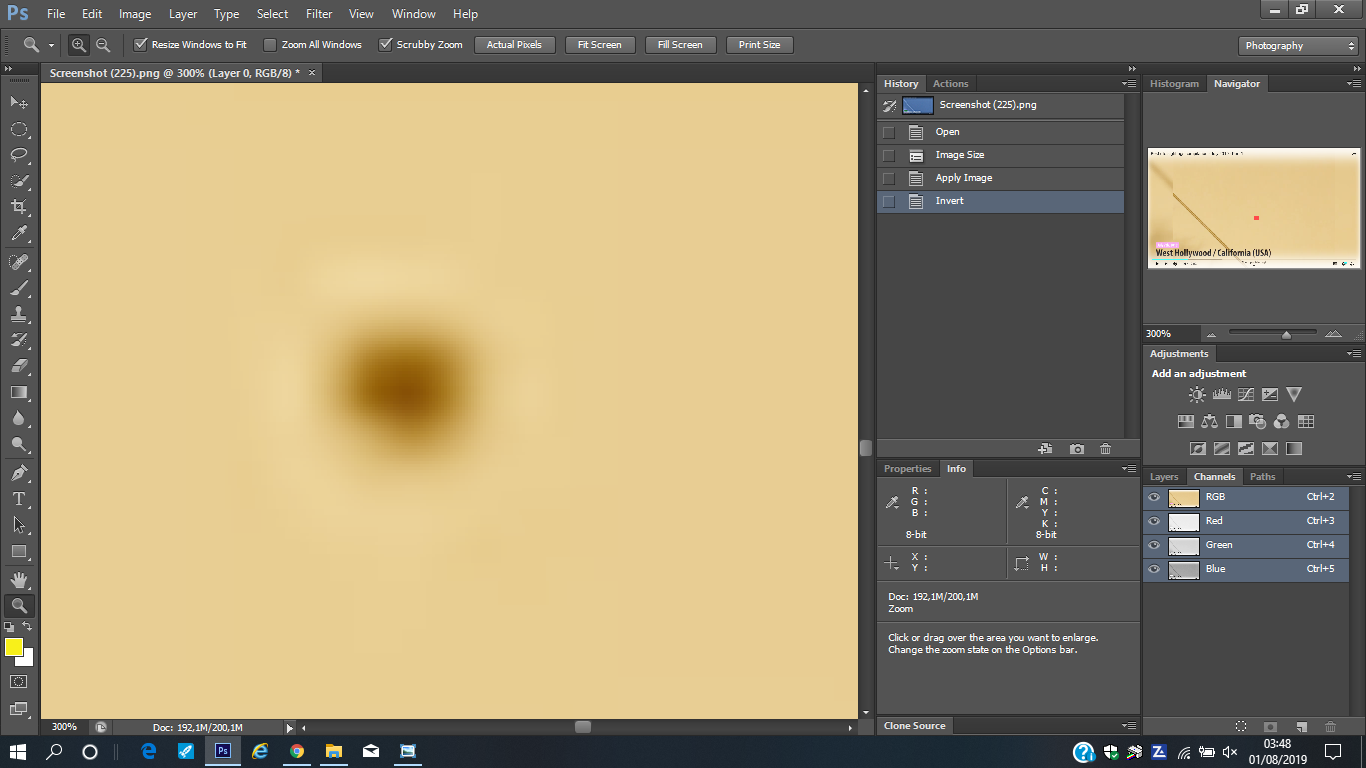1366x768 pixels.
Task: Switch to the Layers tab
Action: click(1164, 477)
